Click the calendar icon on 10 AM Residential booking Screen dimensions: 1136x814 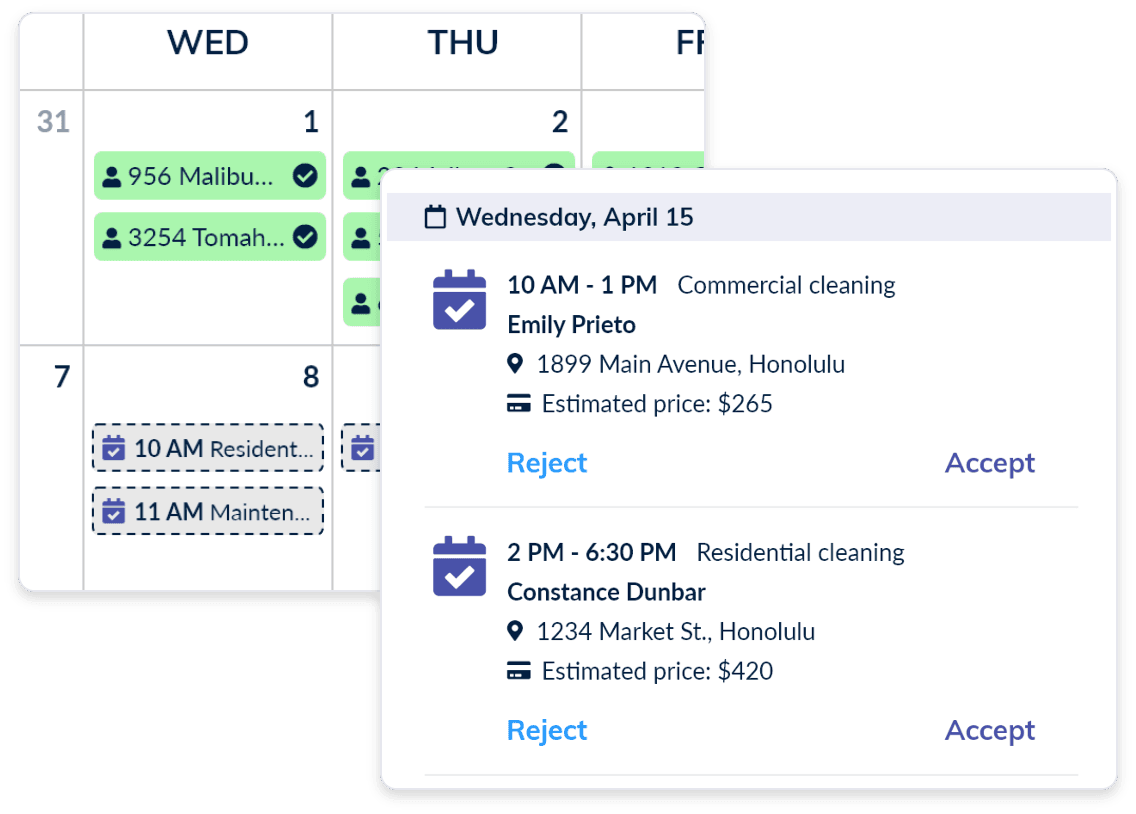click(x=113, y=449)
